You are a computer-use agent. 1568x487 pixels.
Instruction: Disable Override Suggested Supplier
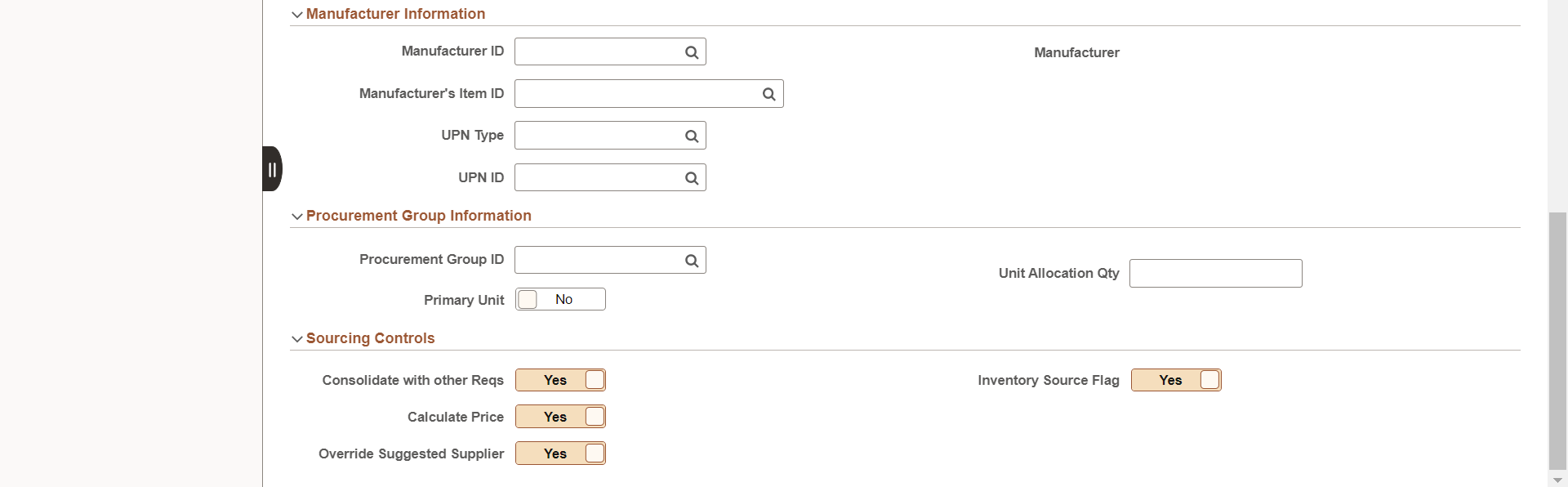(559, 453)
